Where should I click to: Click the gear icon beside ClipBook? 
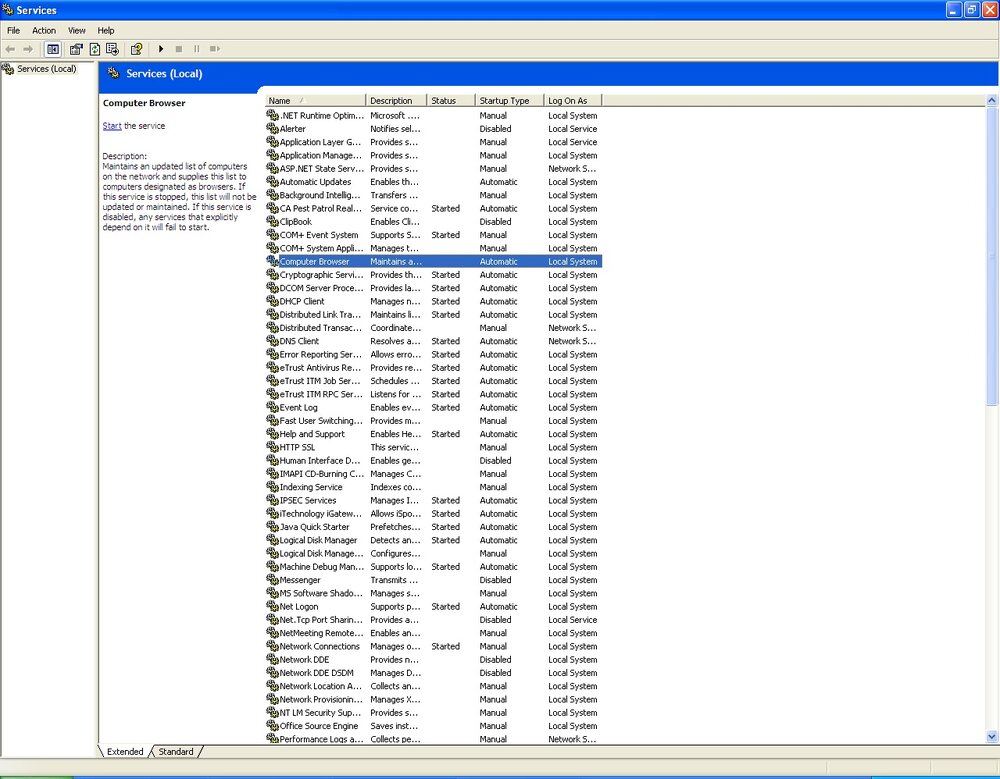[x=272, y=221]
